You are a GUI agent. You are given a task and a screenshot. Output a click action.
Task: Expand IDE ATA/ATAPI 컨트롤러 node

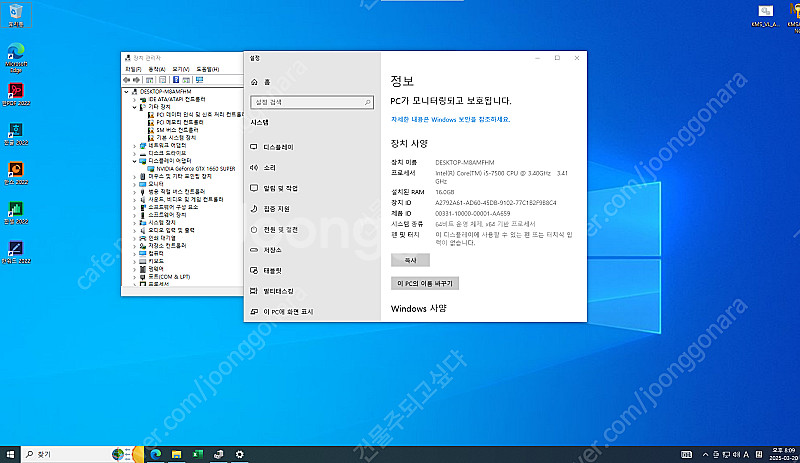[x=135, y=100]
